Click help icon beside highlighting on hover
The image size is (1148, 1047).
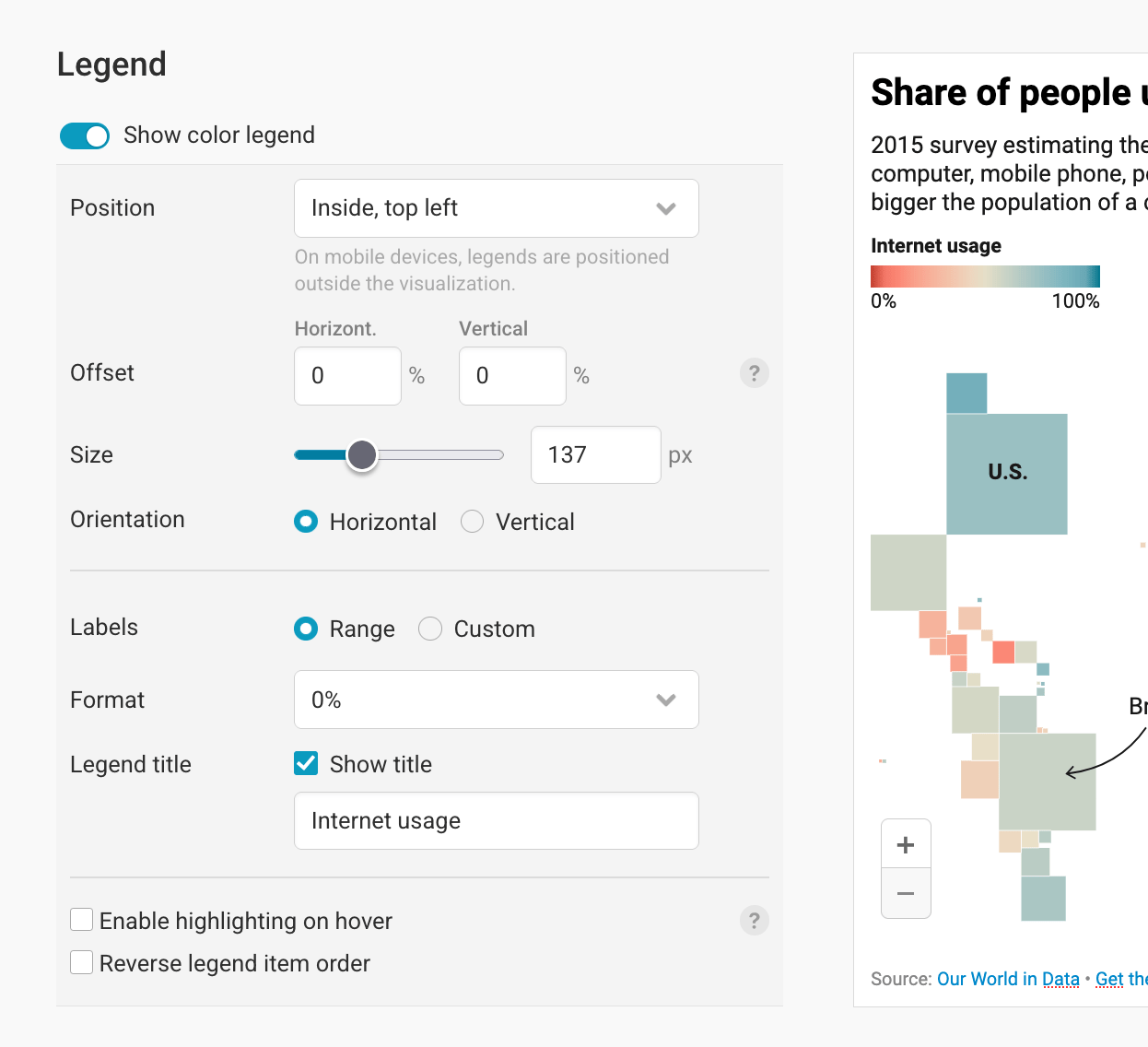754,921
